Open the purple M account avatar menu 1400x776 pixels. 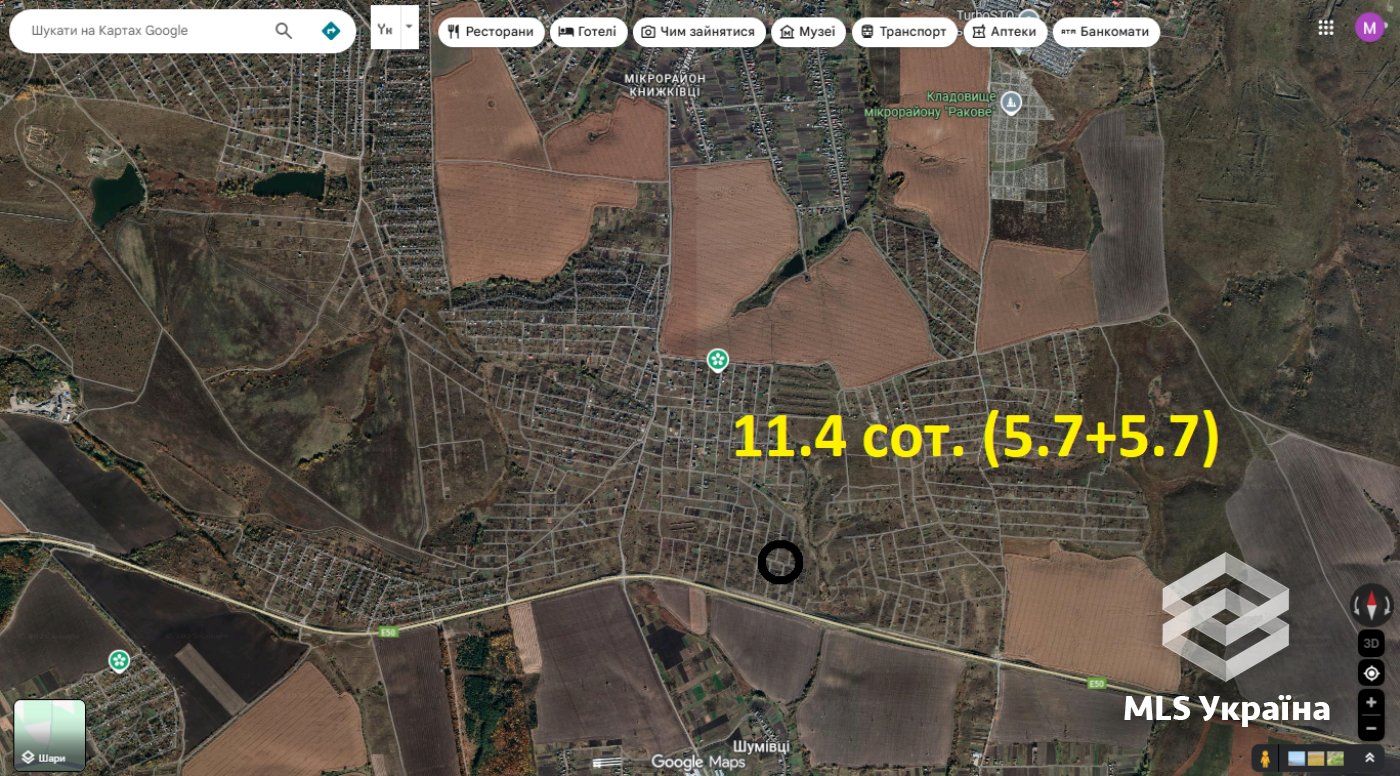(1369, 27)
